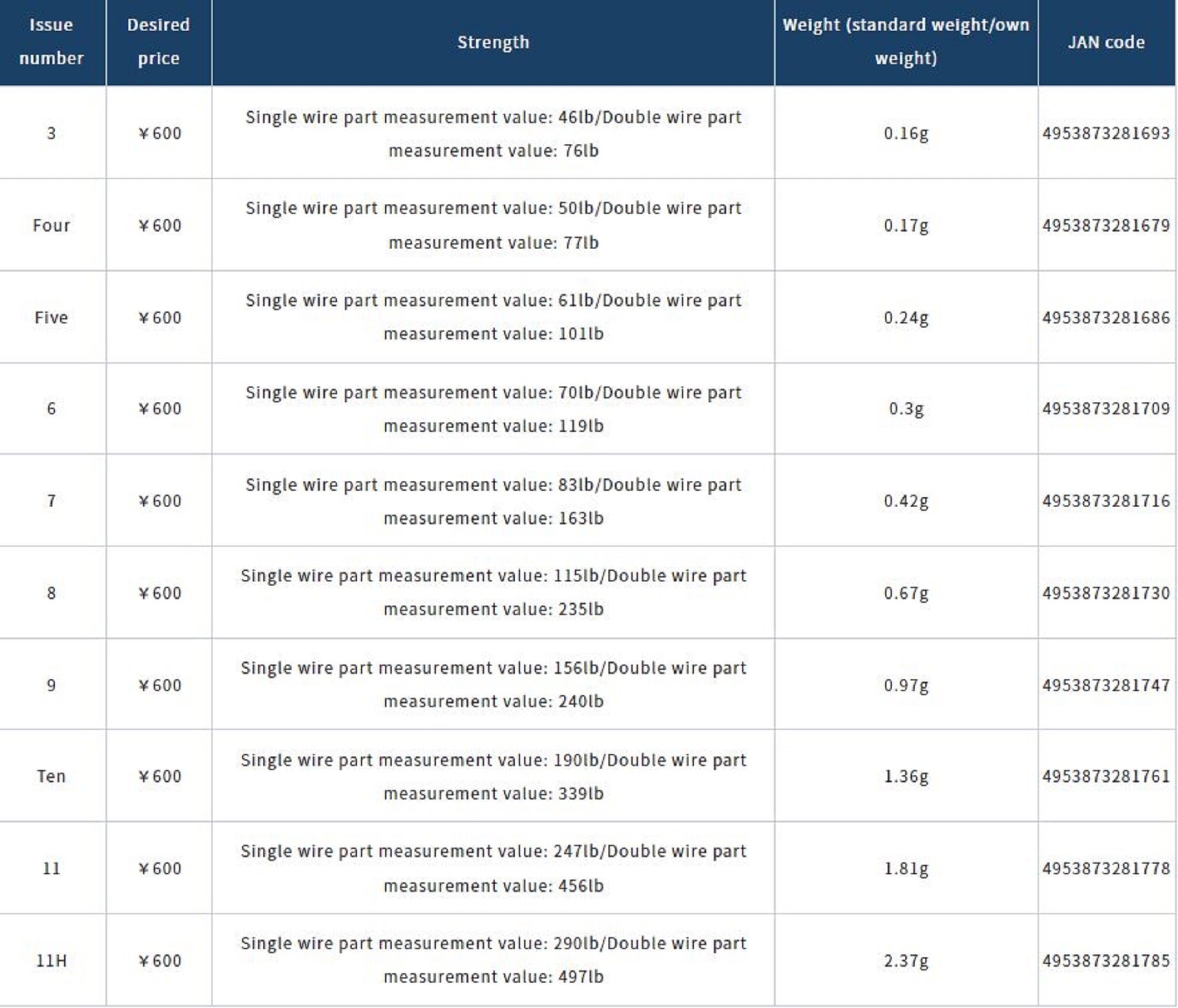
Task: Click the strength text with 46lb
Action: tap(493, 134)
